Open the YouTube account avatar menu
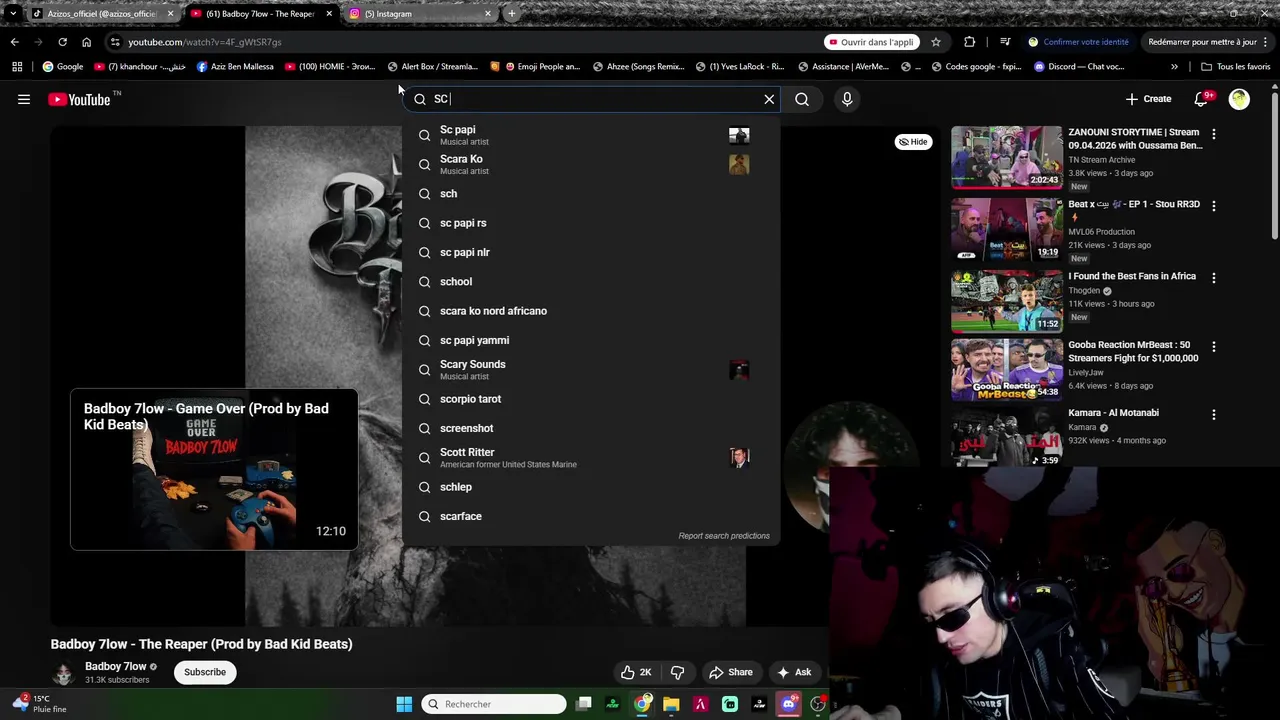The image size is (1280, 720). [1239, 99]
